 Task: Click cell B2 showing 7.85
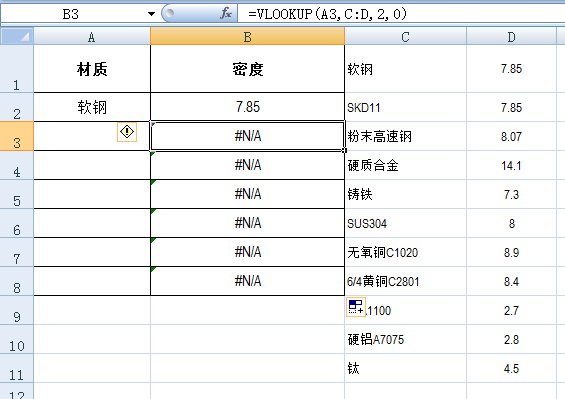(247, 107)
